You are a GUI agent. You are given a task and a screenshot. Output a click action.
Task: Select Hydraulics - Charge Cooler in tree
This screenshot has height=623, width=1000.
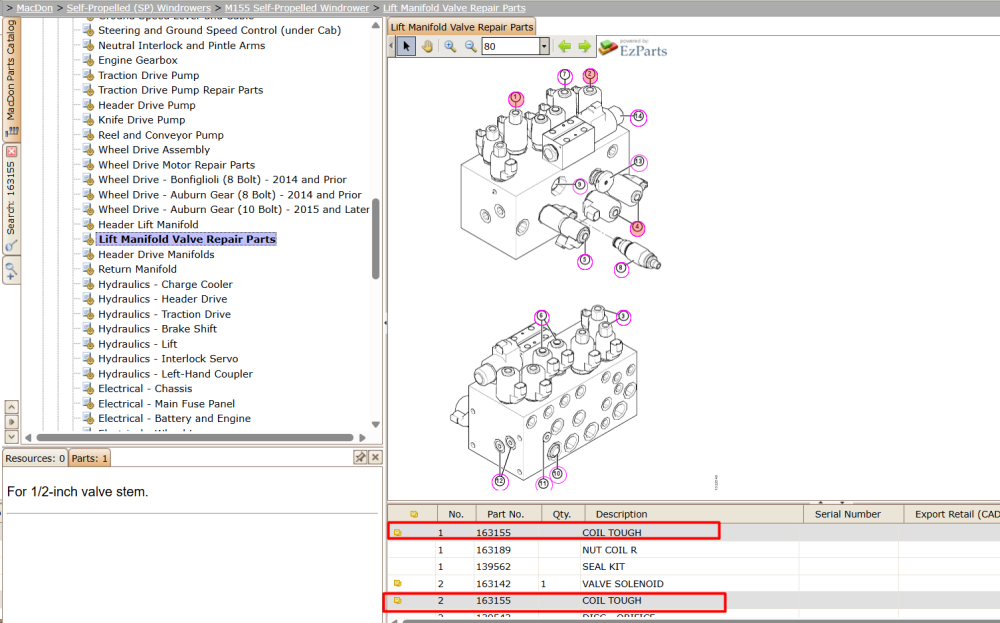point(165,284)
